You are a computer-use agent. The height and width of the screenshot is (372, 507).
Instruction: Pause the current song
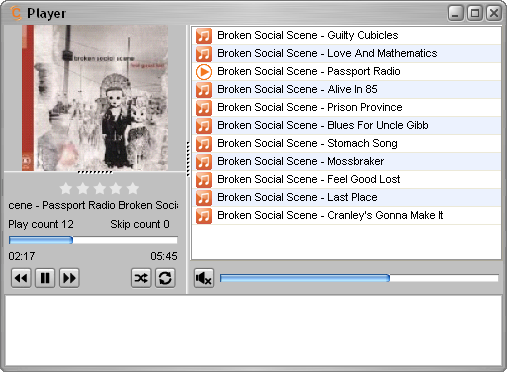click(45, 278)
